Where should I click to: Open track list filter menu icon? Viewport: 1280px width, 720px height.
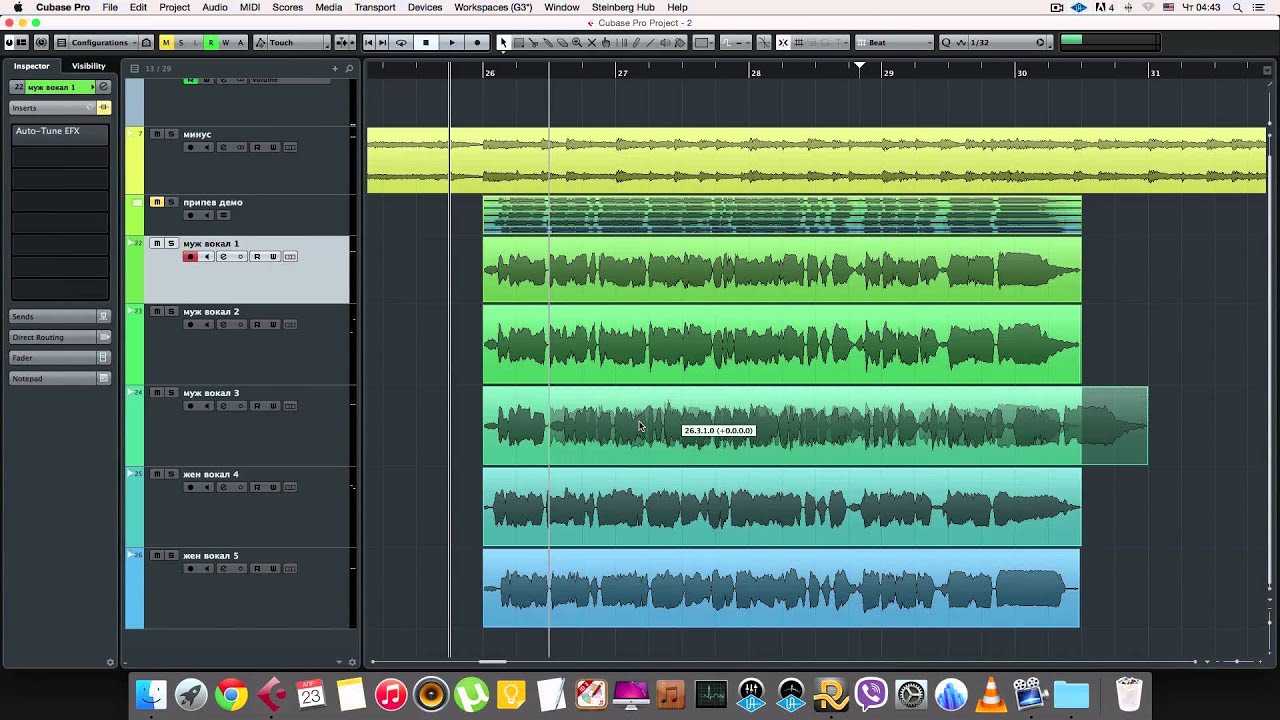click(x=134, y=68)
